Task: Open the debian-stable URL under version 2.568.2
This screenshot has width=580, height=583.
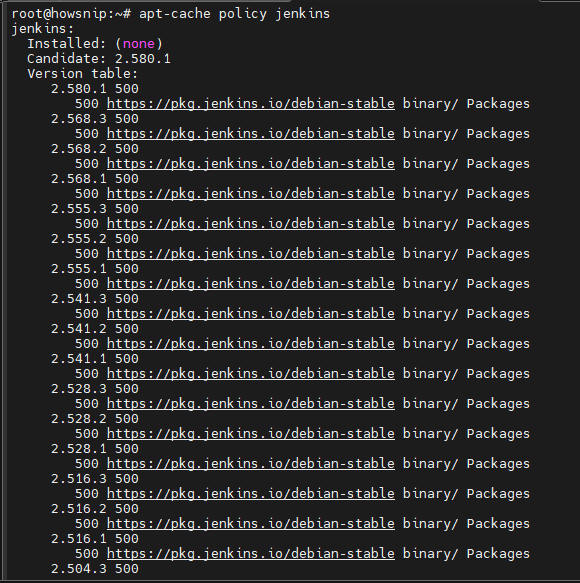Action: 251,164
